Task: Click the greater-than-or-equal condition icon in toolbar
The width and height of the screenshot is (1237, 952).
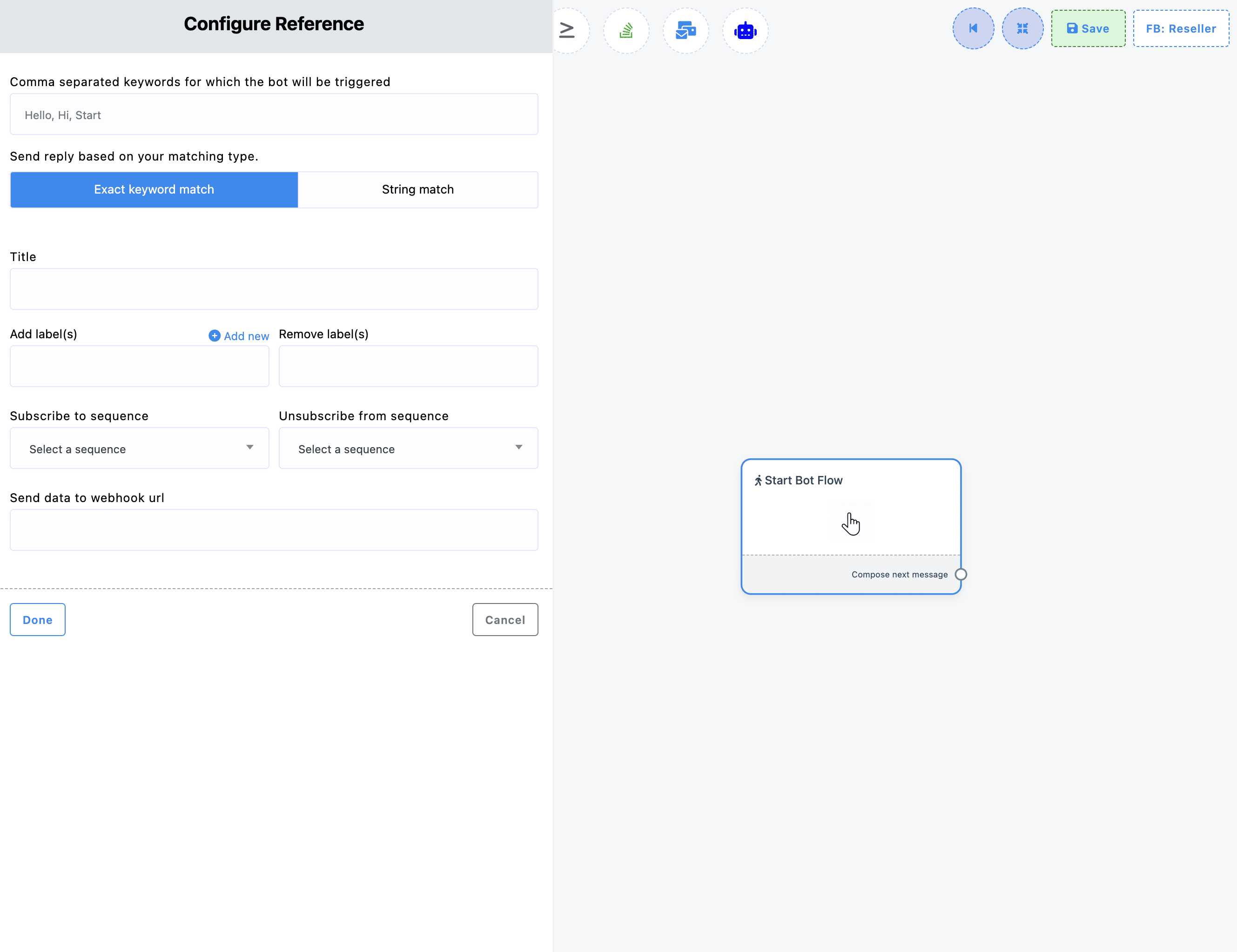Action: click(x=567, y=30)
